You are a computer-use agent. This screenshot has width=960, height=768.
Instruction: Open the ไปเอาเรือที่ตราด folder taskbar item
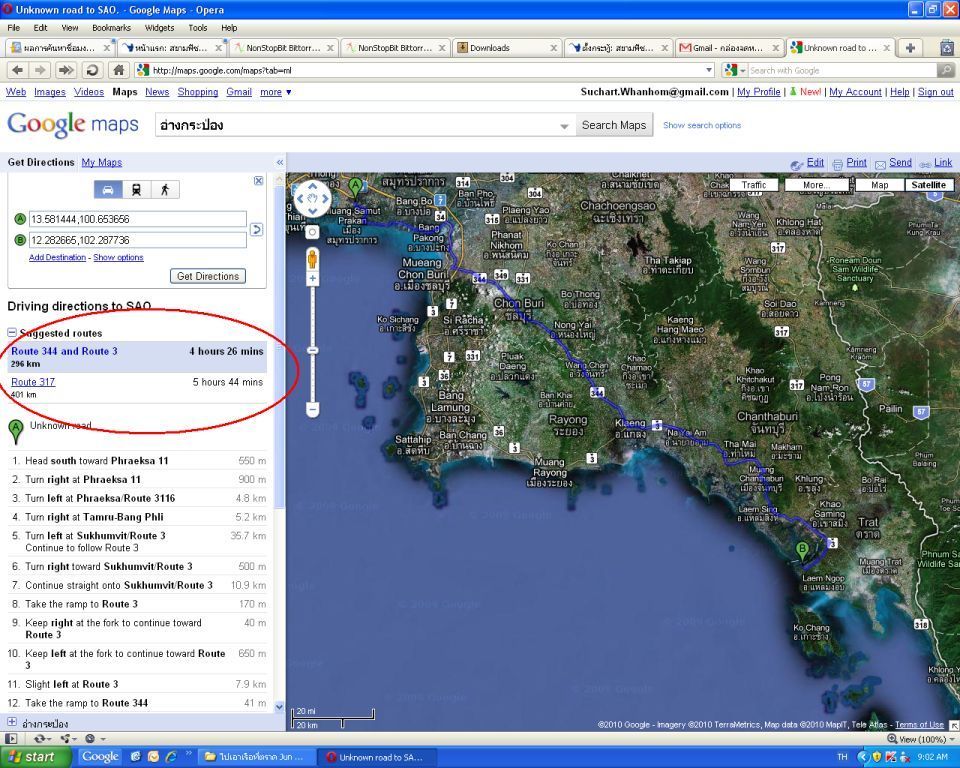click(256, 757)
